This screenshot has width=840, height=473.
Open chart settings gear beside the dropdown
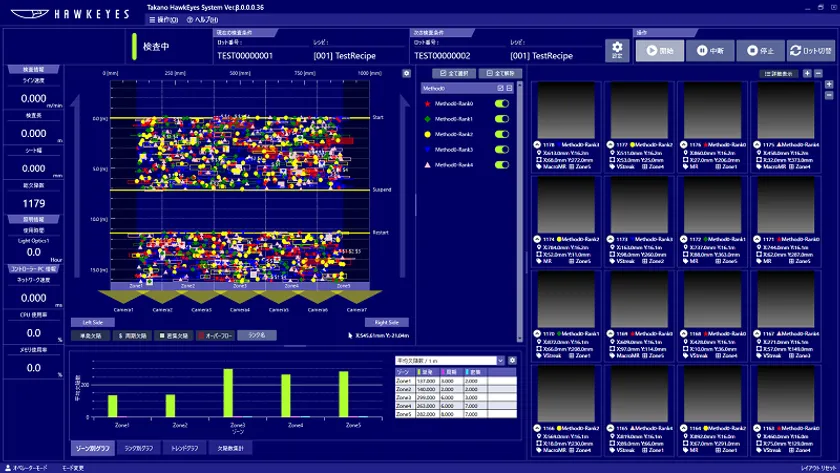coord(512,360)
